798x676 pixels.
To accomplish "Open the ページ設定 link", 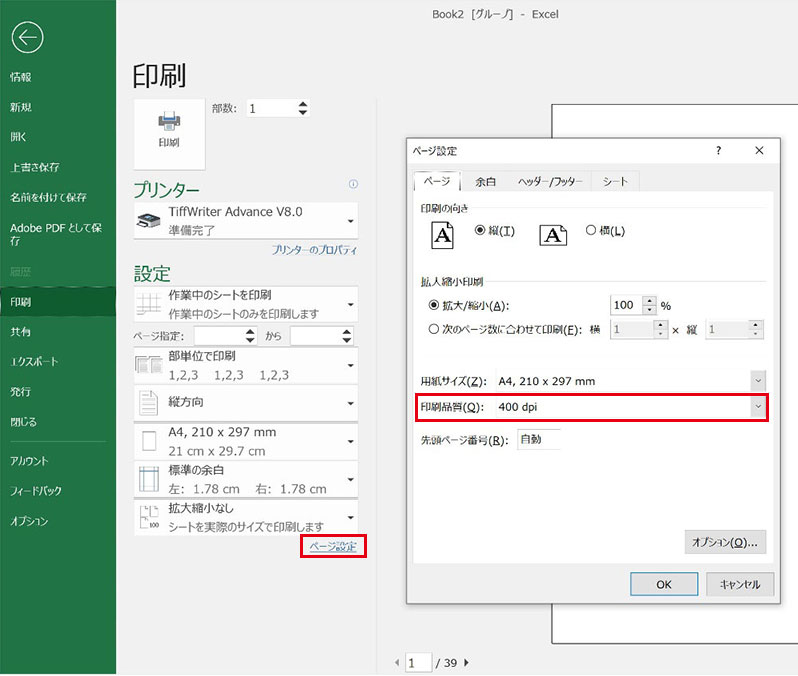I will click(x=333, y=546).
